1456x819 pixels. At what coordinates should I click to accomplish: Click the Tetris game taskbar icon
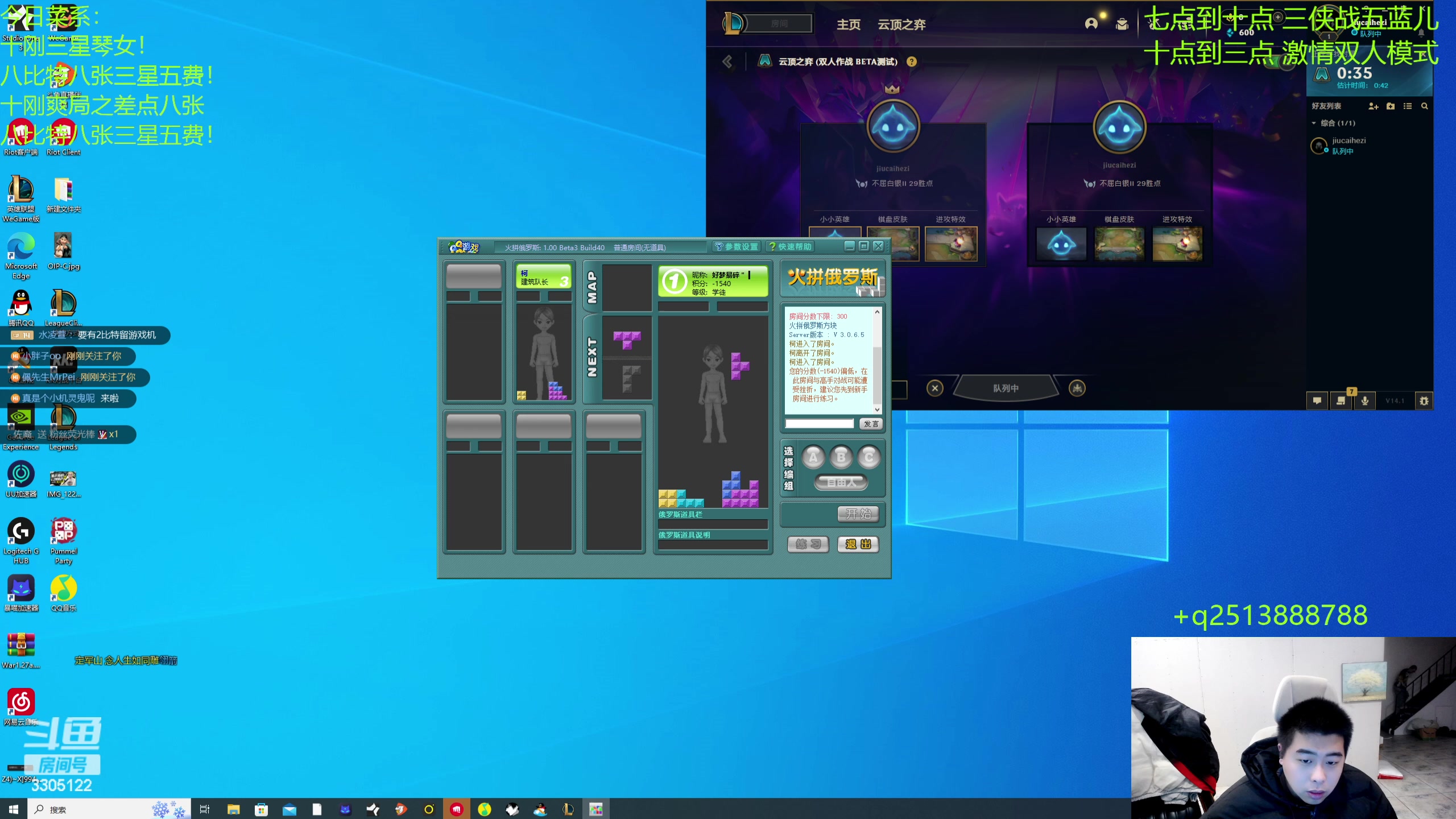tap(595, 809)
